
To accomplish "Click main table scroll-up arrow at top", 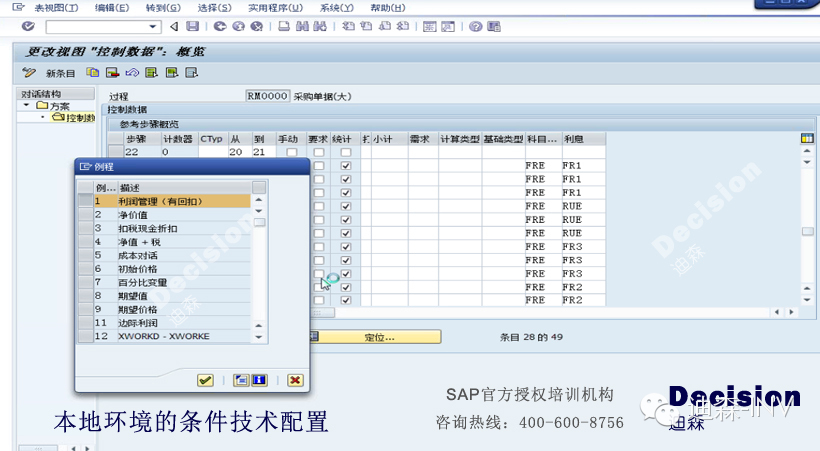I will point(807,151).
